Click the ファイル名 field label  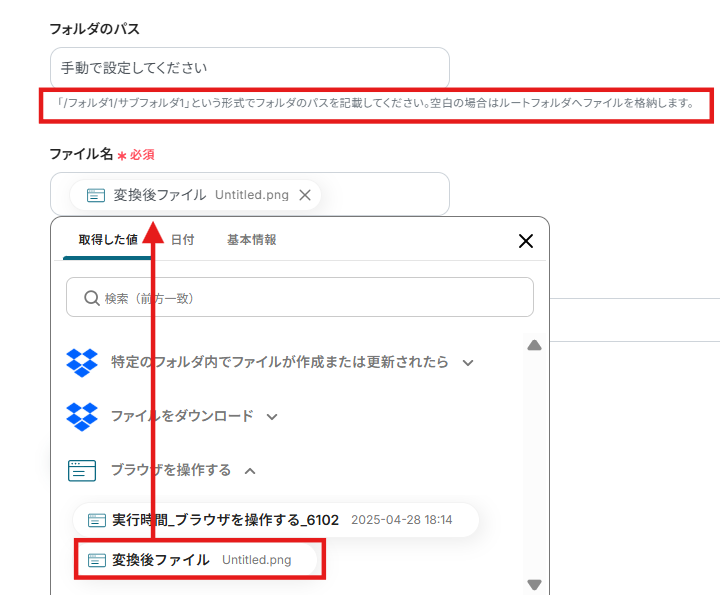(81, 154)
